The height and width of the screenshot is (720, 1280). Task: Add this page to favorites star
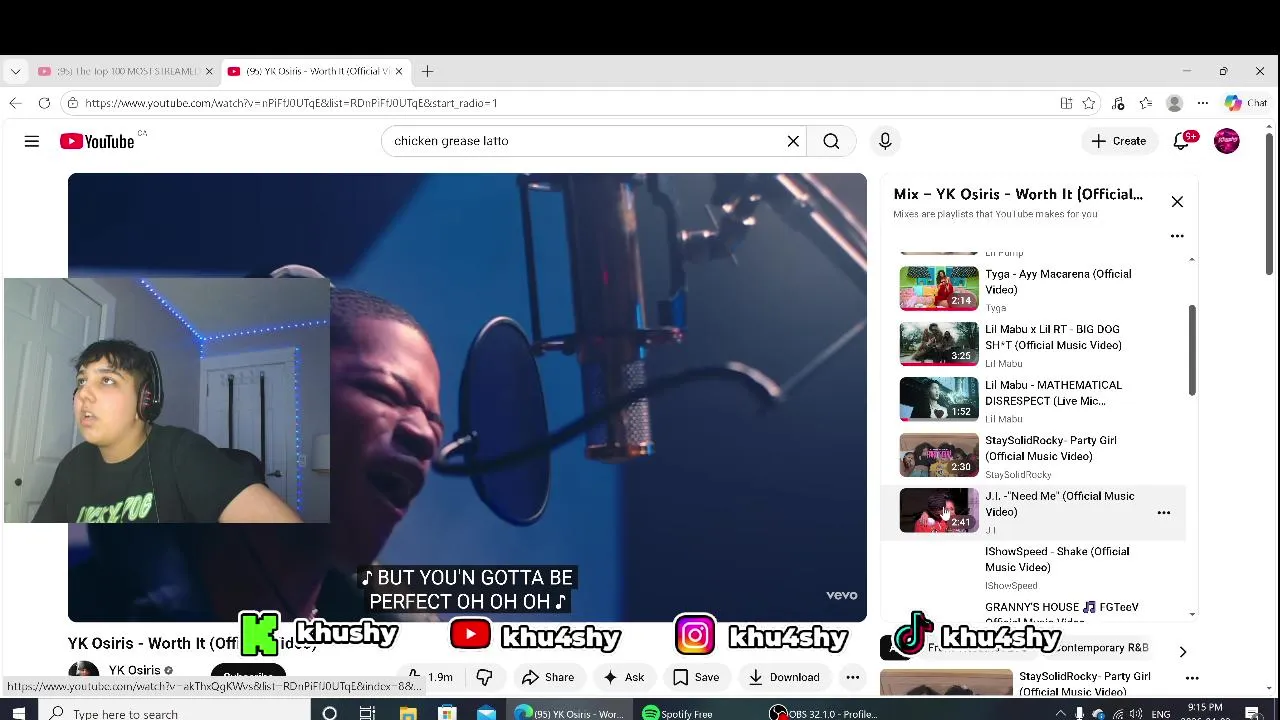coord(1089,103)
